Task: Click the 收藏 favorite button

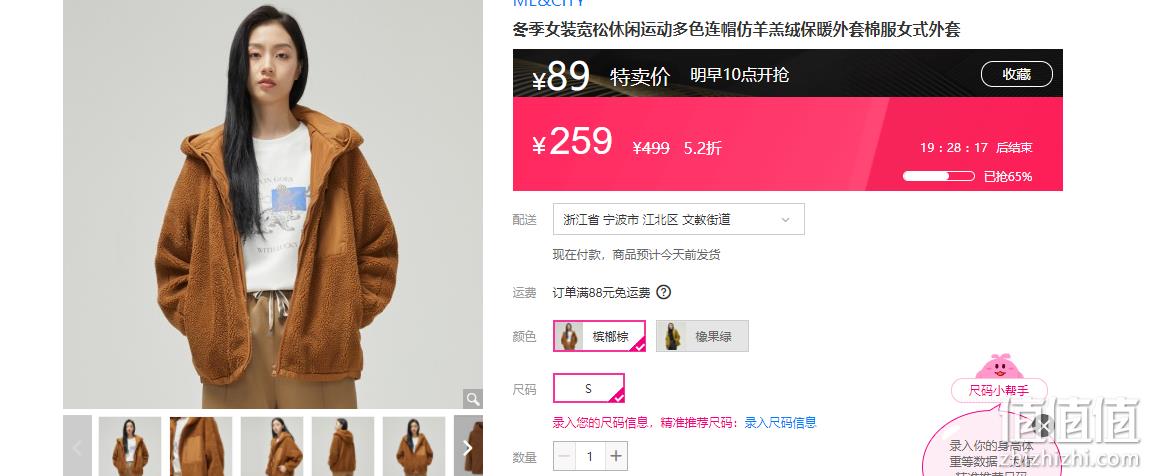Action: 1016,74
